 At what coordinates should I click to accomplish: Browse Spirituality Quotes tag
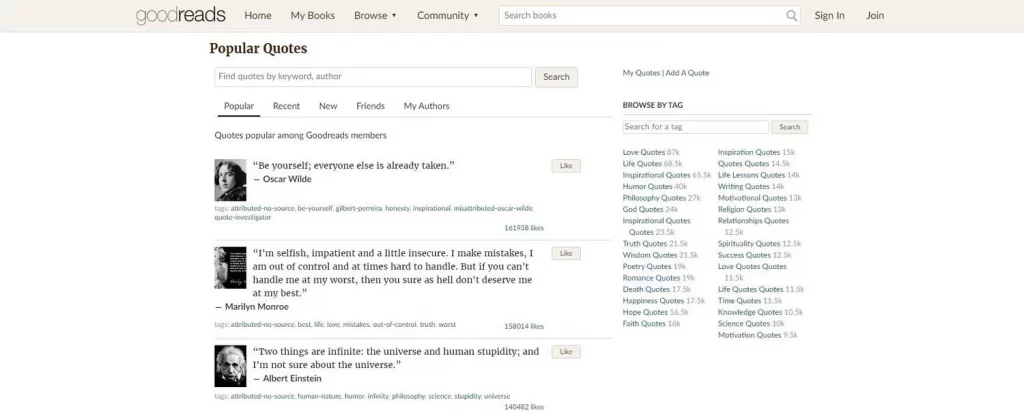coord(749,244)
